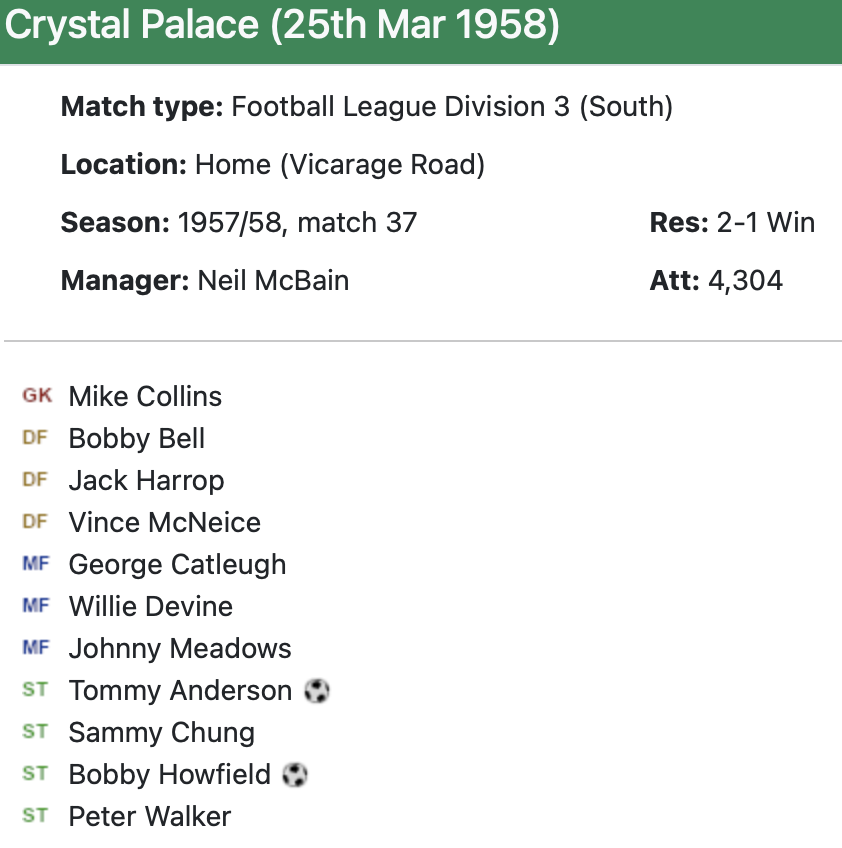Screen dimensions: 842x848
Task: Click the ST icon beside Peter Walker
Action: 35,816
